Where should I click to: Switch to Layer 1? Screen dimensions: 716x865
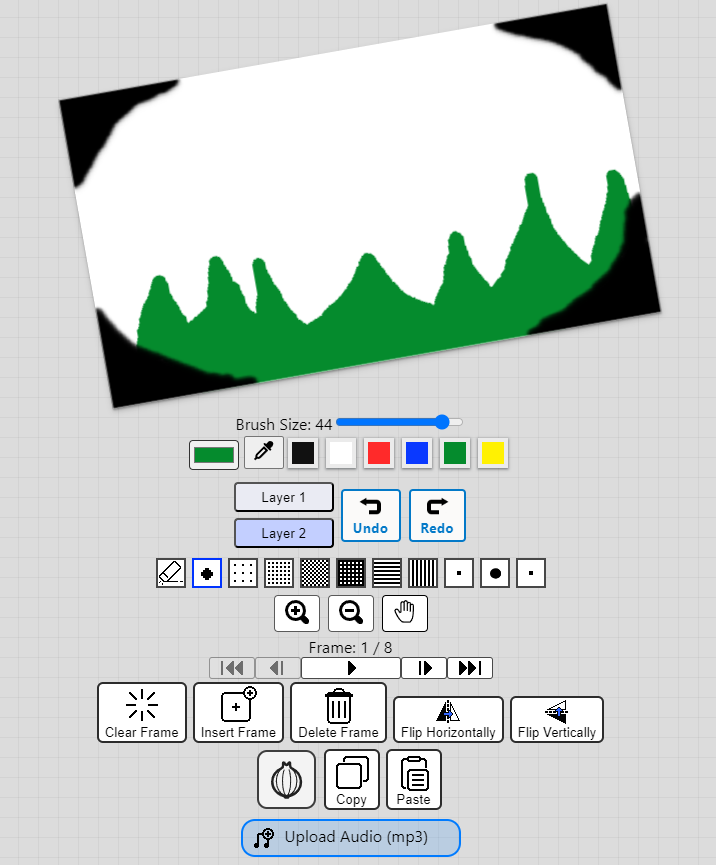[x=284, y=497]
